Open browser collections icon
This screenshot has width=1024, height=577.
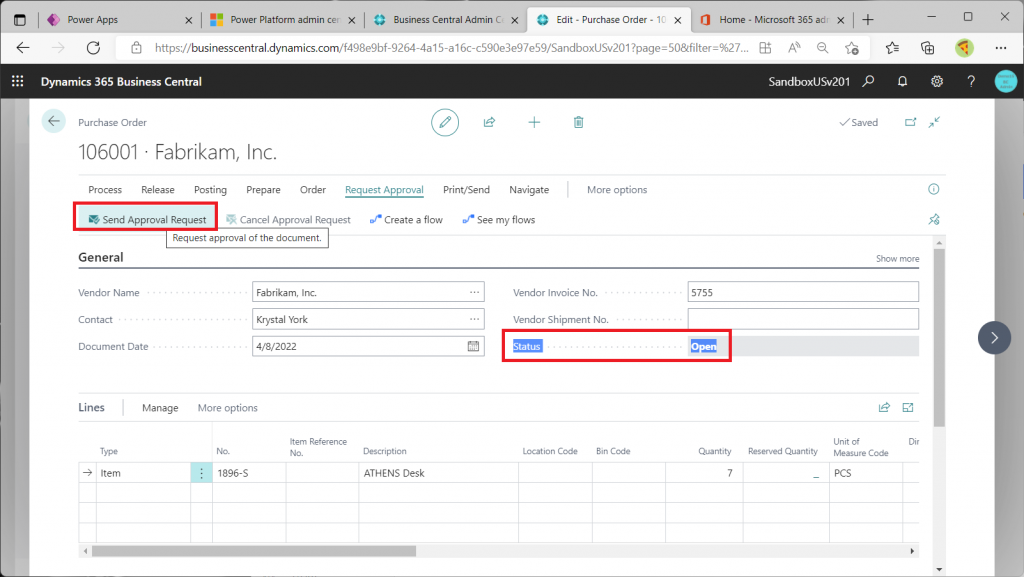pyautogui.click(x=927, y=48)
